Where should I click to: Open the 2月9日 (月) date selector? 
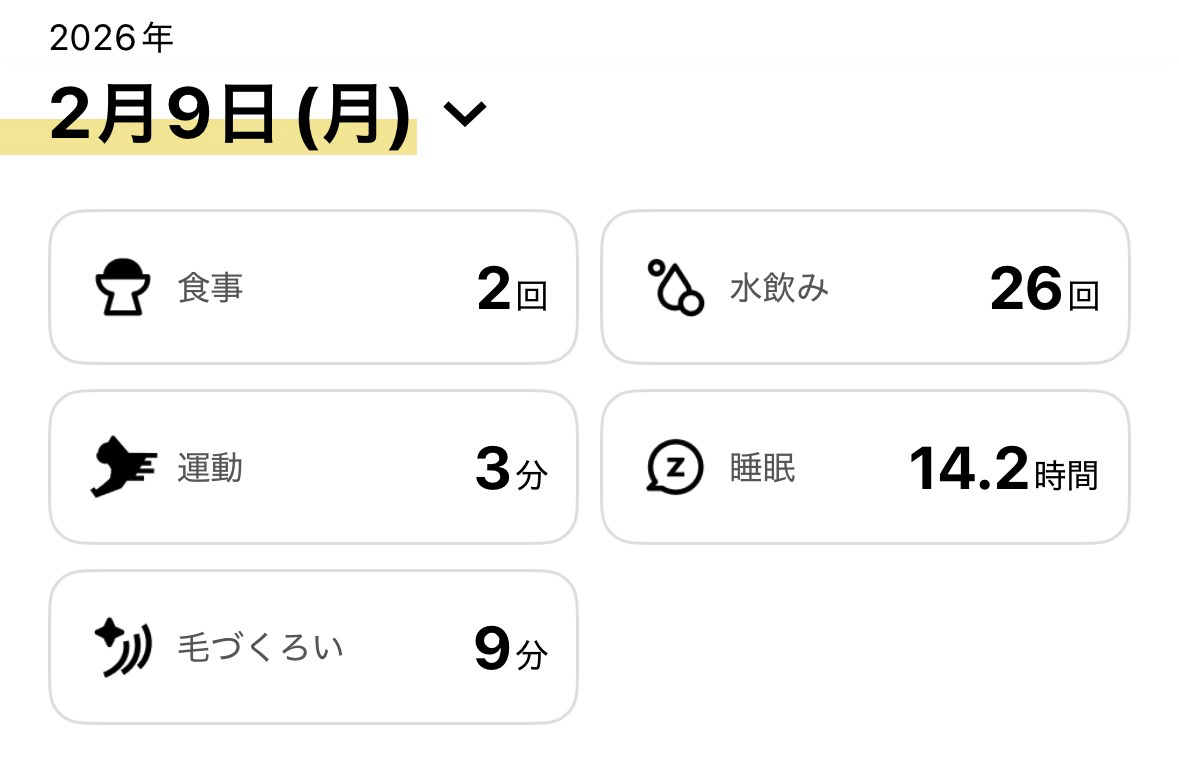[x=230, y=116]
